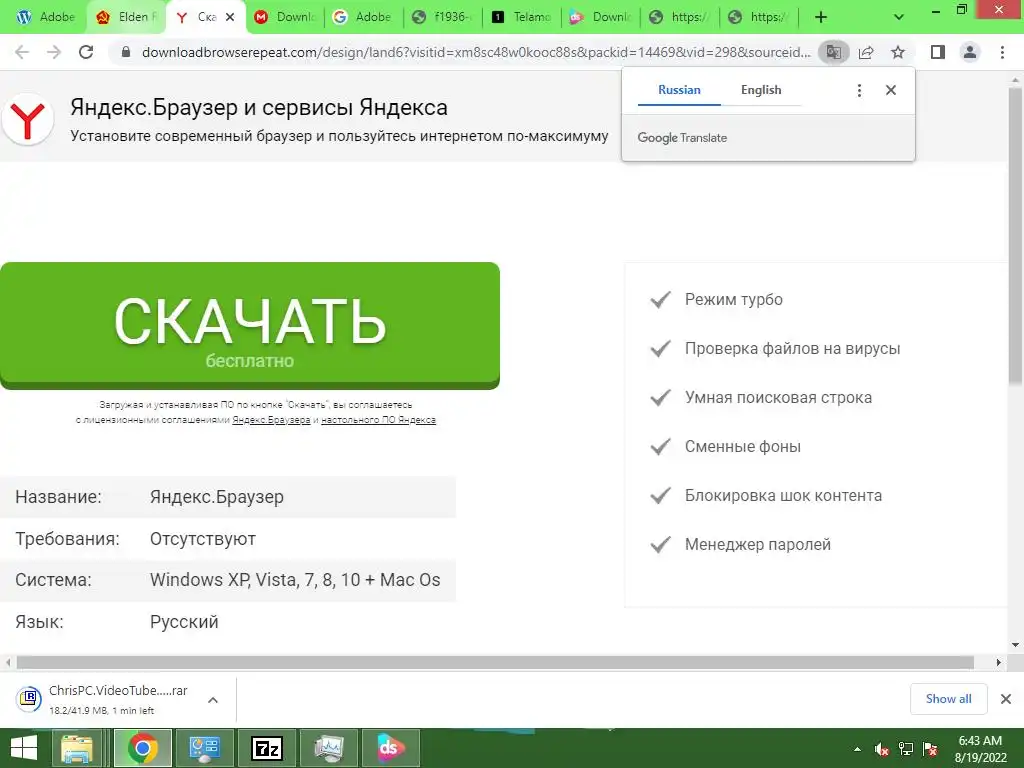Close the Google Translate popup

point(891,90)
